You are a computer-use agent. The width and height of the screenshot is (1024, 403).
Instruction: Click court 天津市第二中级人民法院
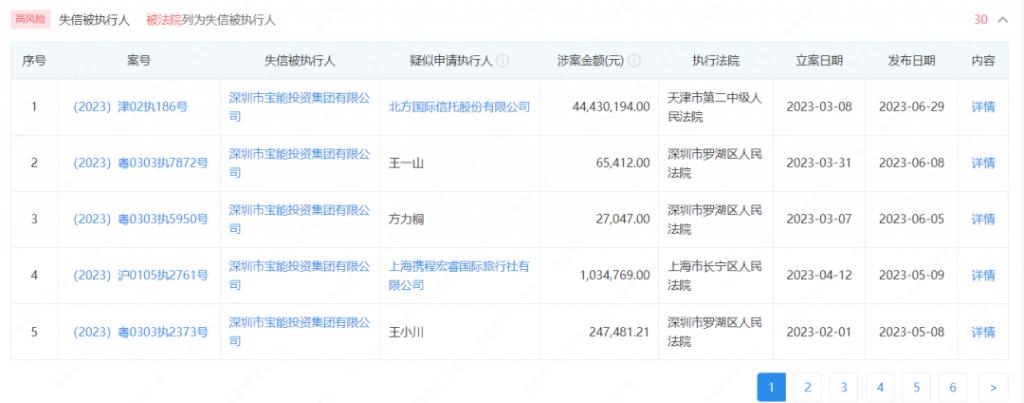(714, 107)
